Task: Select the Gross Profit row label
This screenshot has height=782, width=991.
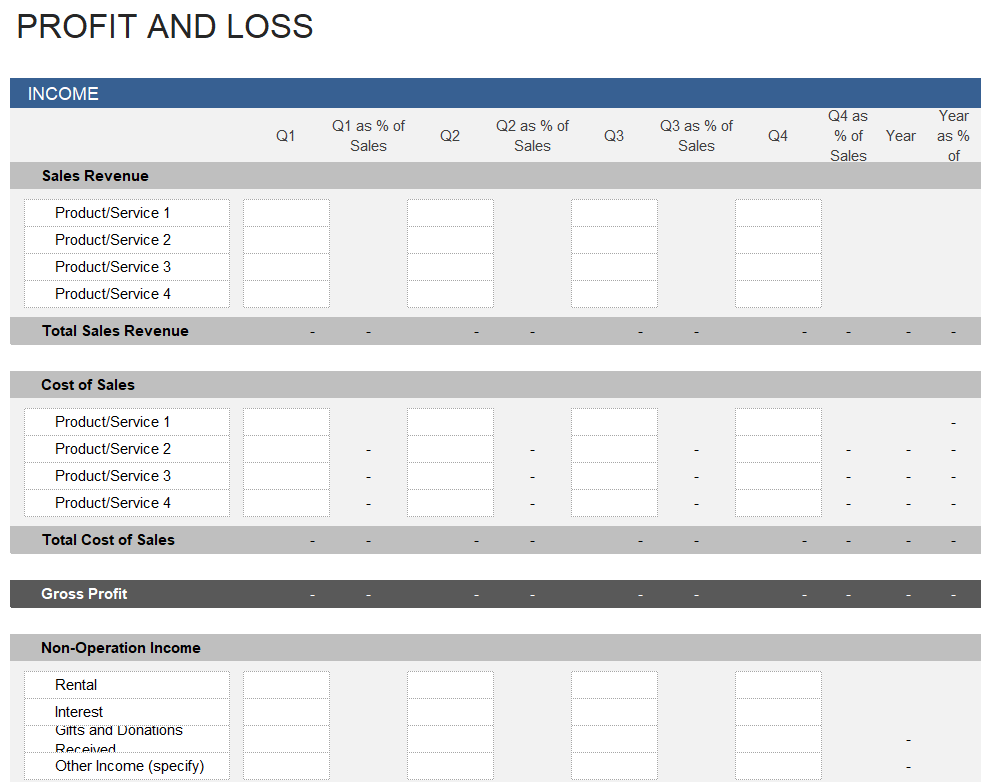Action: 84,594
